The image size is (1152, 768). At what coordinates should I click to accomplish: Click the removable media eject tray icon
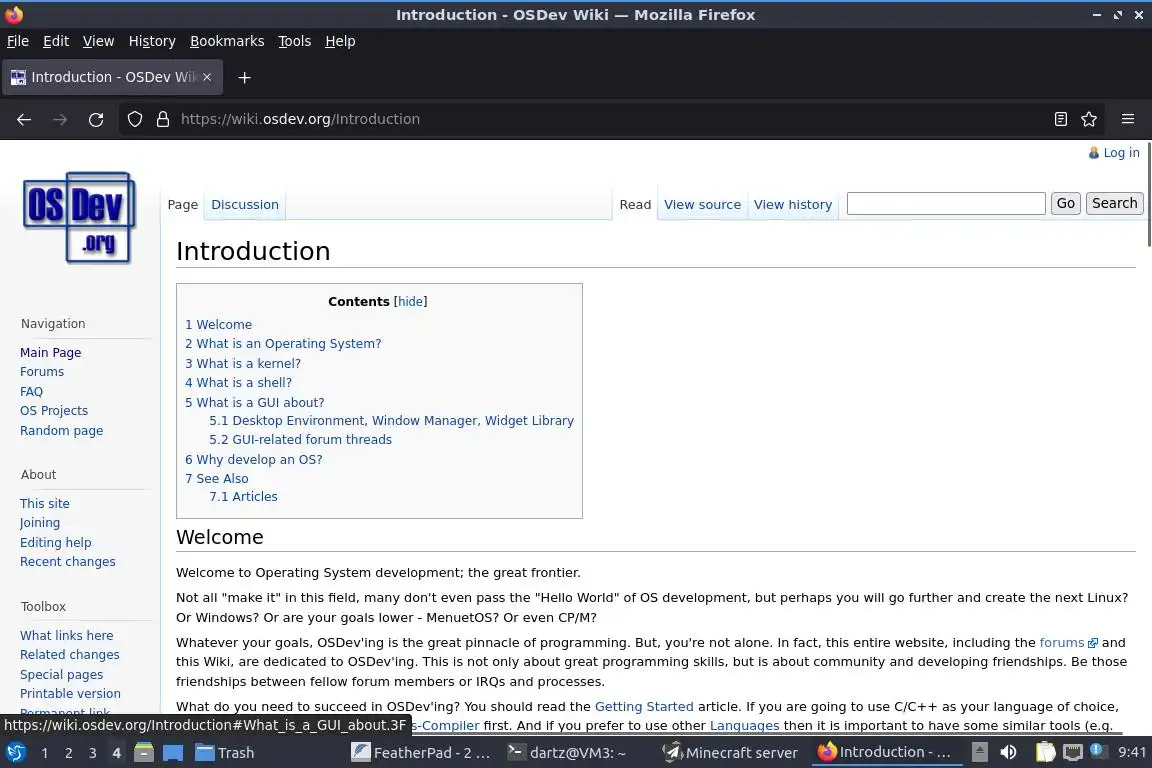(979, 753)
